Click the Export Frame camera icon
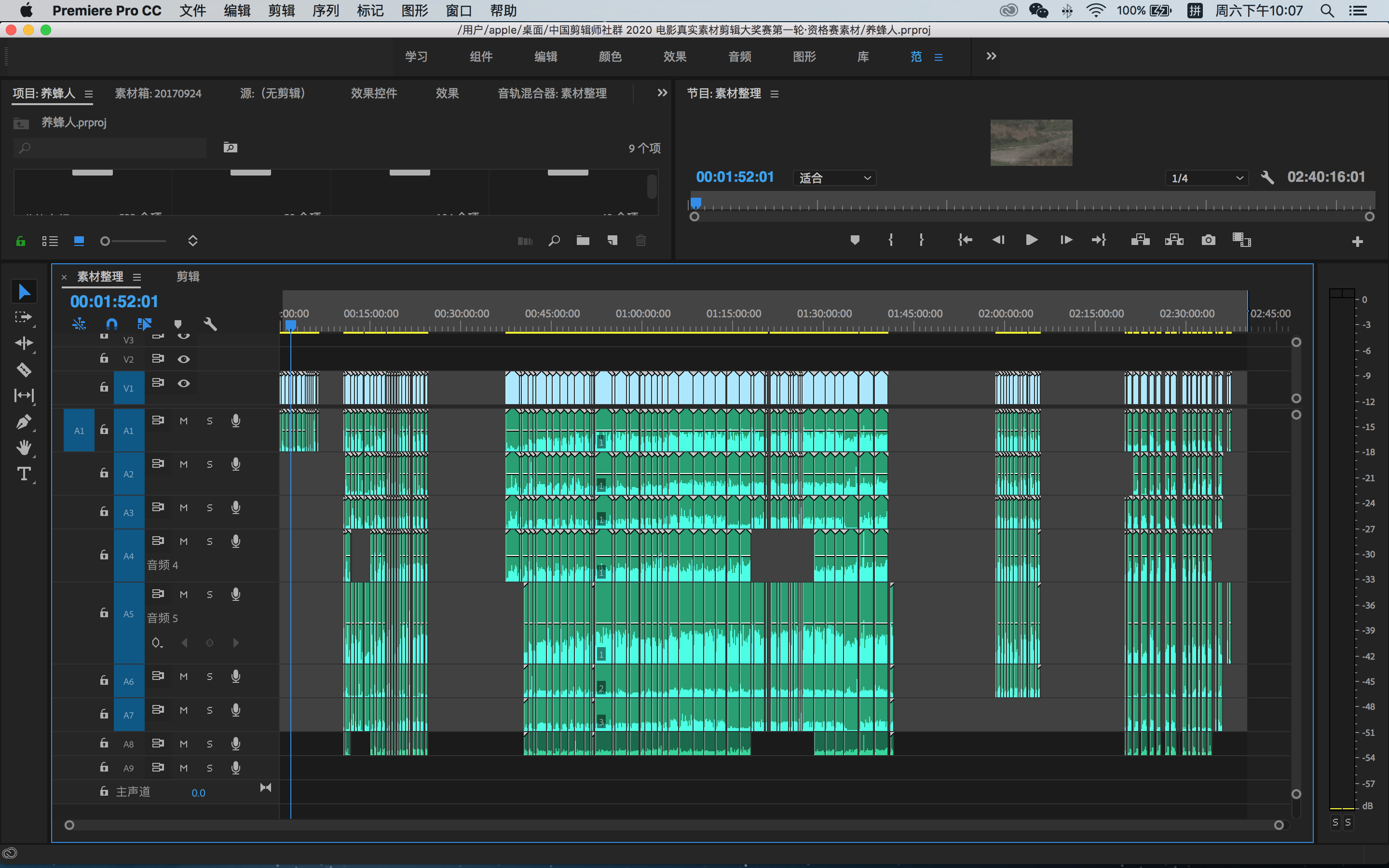The image size is (1389, 868). pos(1208,240)
